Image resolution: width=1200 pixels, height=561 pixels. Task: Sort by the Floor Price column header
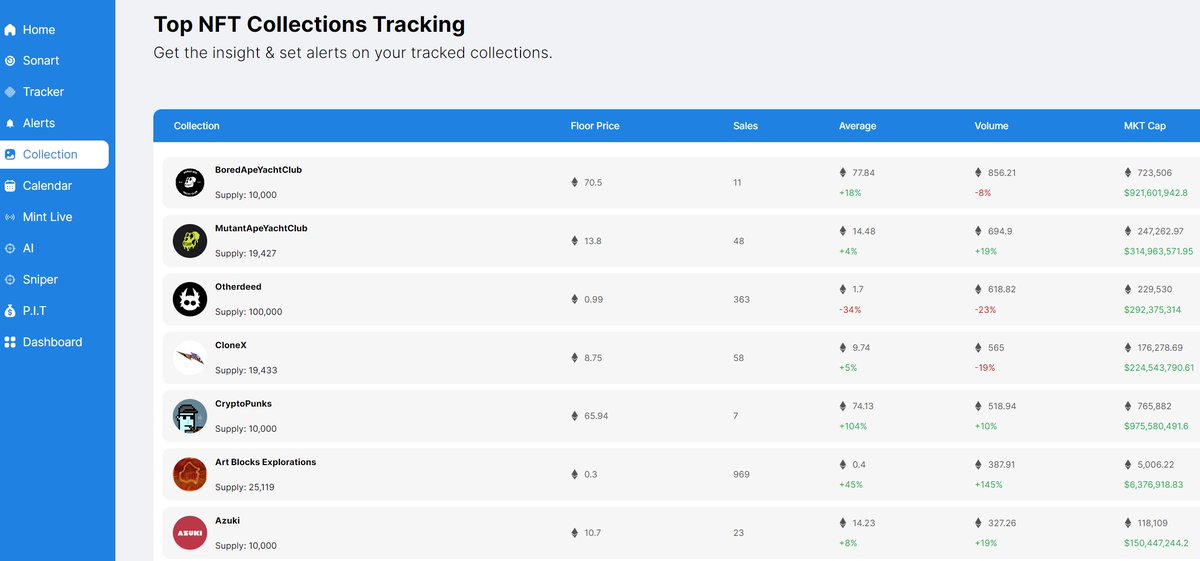(595, 126)
